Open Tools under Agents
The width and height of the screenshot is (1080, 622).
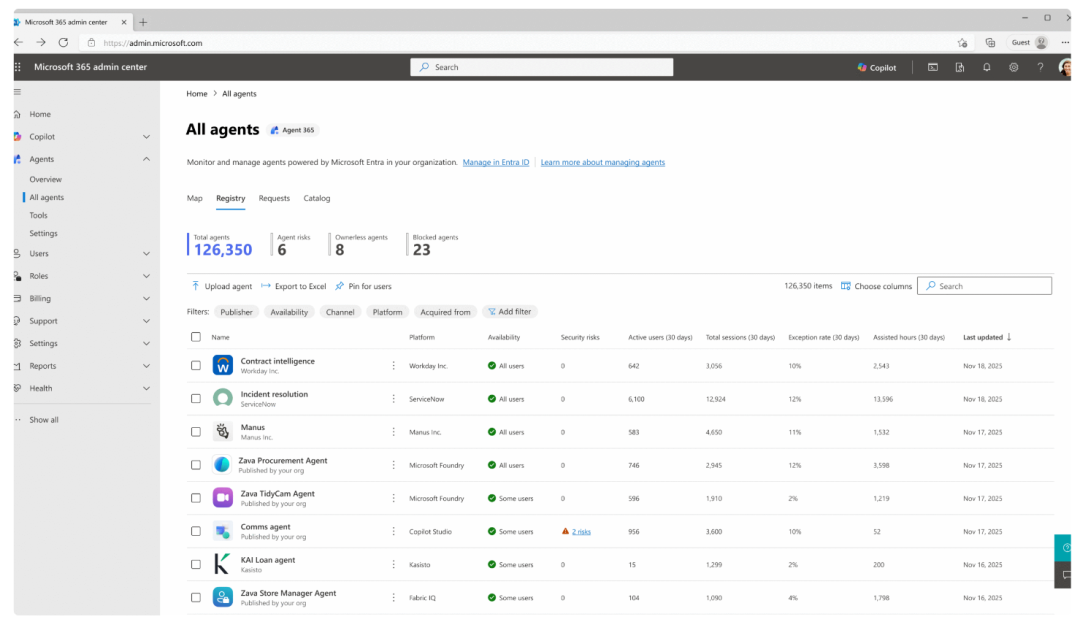(39, 216)
